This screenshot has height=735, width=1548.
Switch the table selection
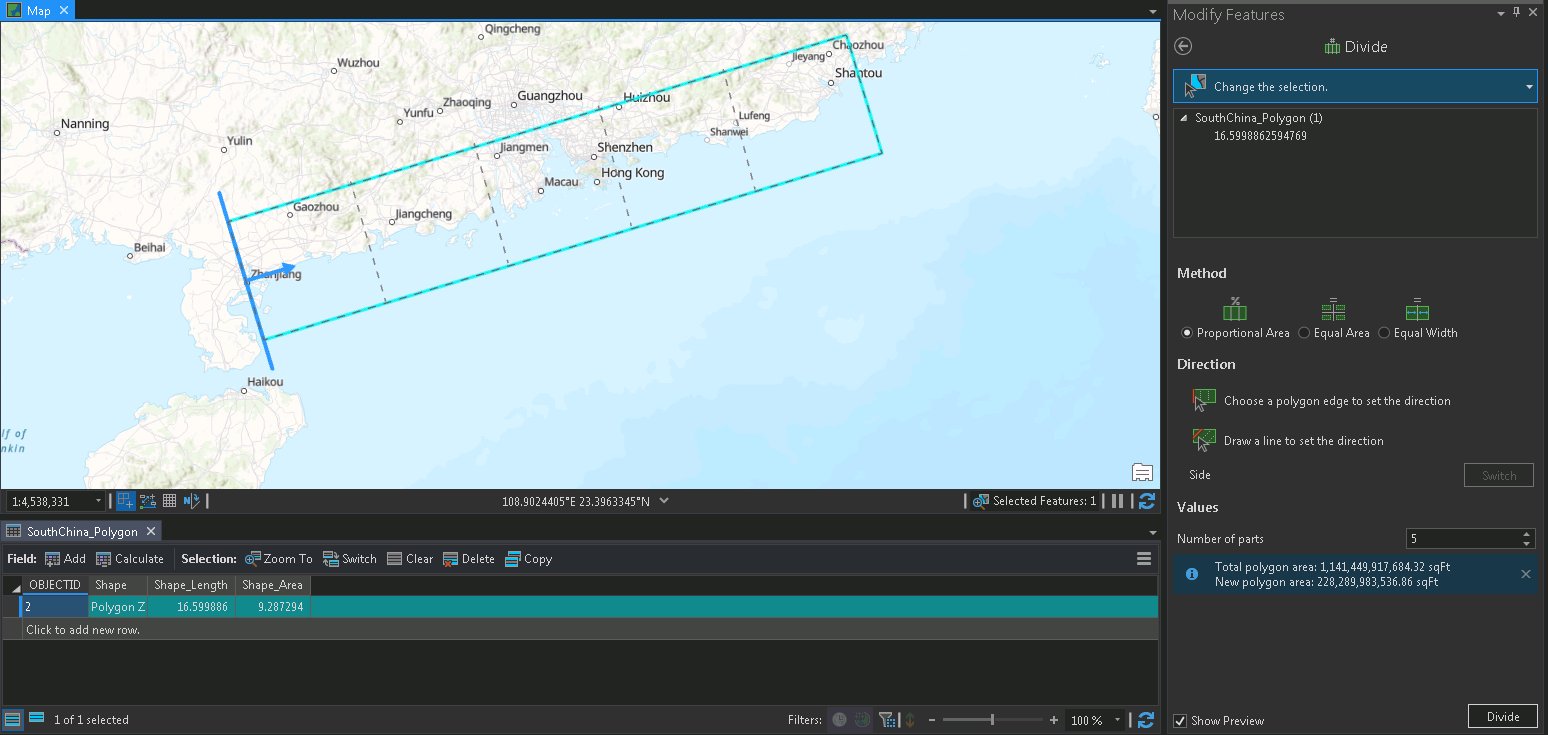pyautogui.click(x=350, y=559)
